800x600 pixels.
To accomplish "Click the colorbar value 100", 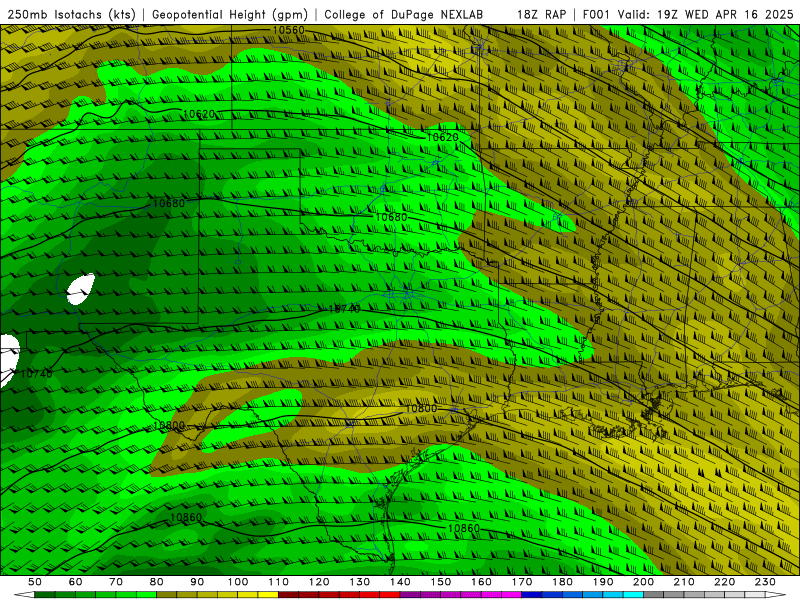I will coord(238,582).
